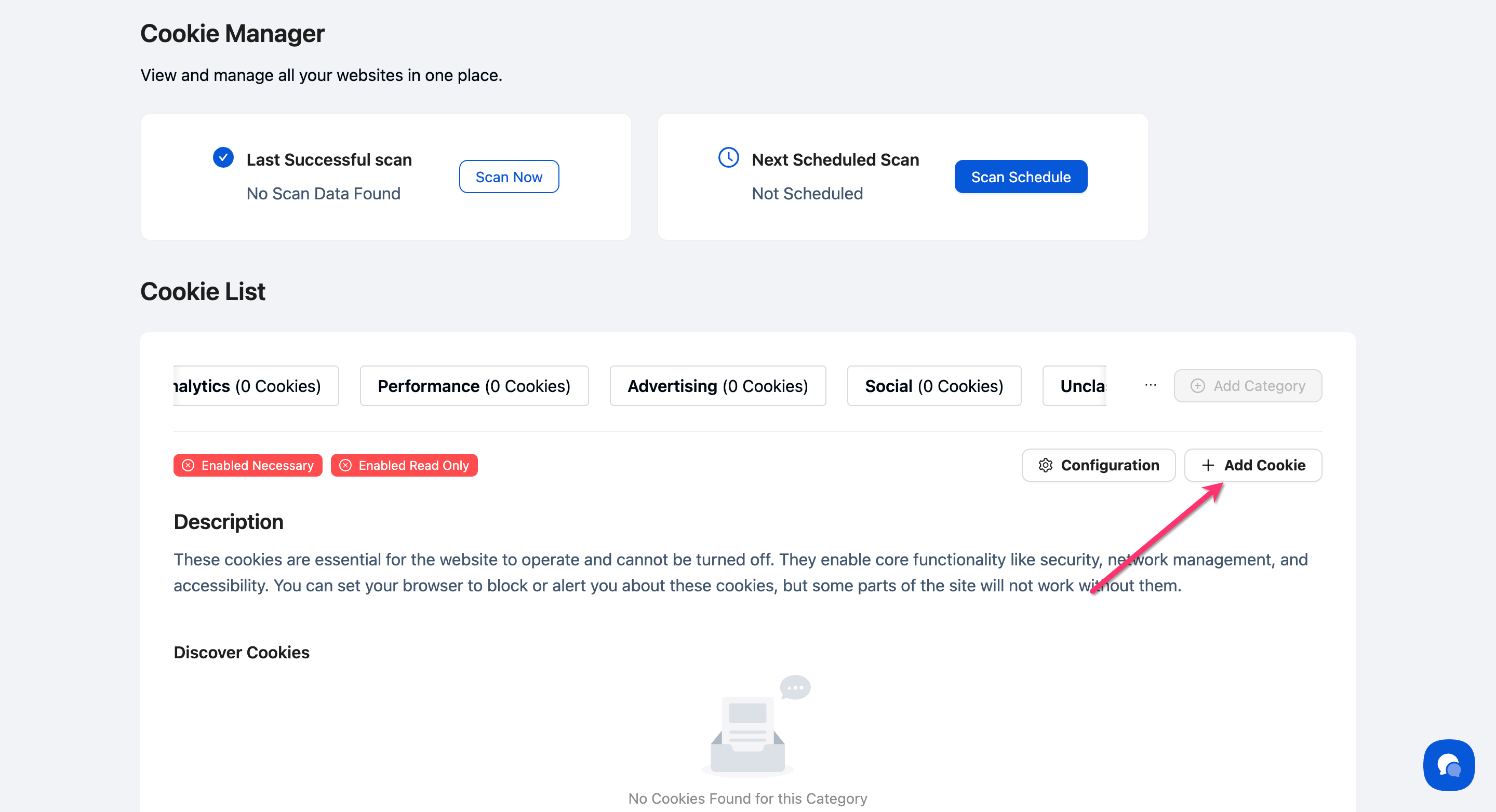Click the x icon on Enabled Necessary
The height and width of the screenshot is (812, 1496).
click(x=188, y=465)
